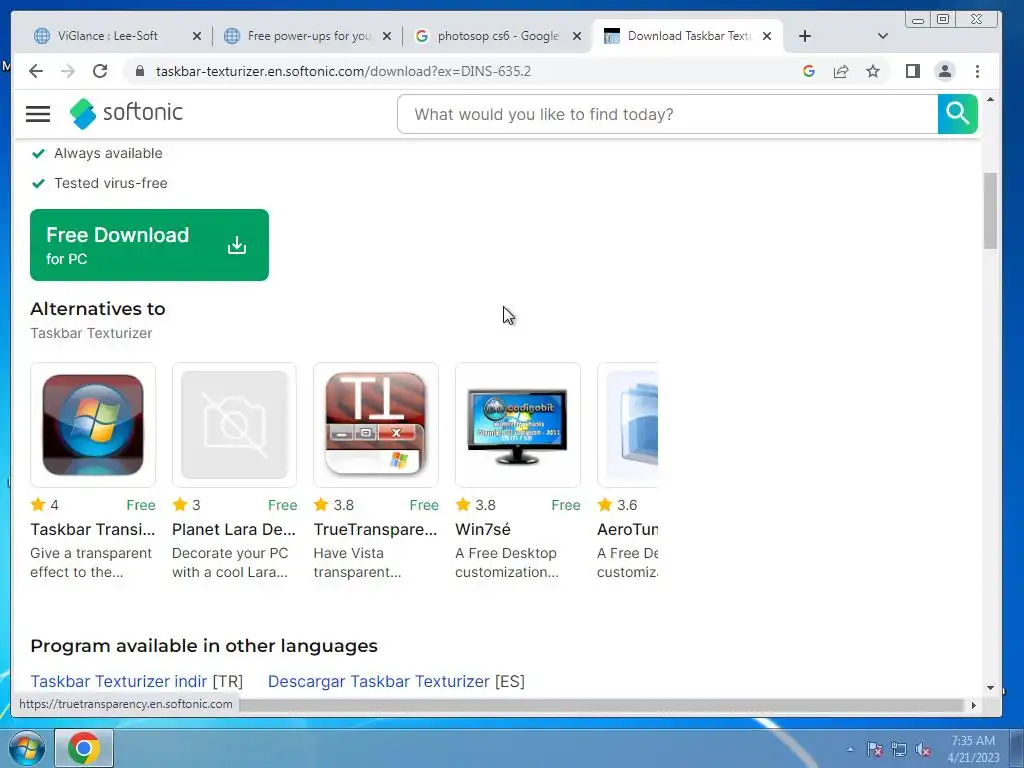The height and width of the screenshot is (768, 1024).
Task: Open the Softonic hamburger menu
Action: (x=38, y=114)
